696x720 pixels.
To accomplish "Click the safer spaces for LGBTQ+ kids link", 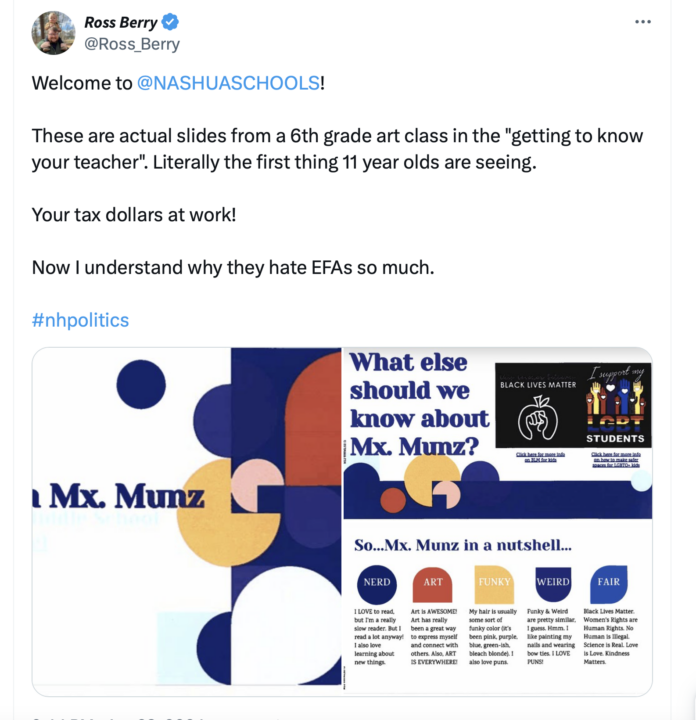I will tap(616, 457).
